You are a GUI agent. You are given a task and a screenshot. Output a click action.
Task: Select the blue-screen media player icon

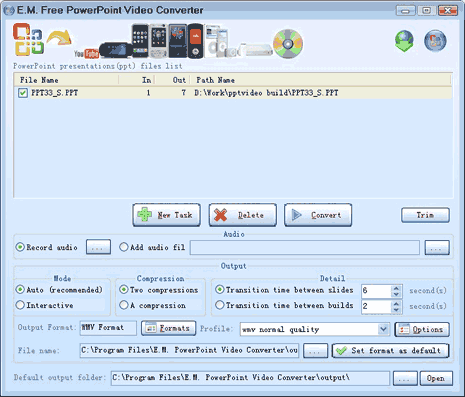[x=178, y=41]
